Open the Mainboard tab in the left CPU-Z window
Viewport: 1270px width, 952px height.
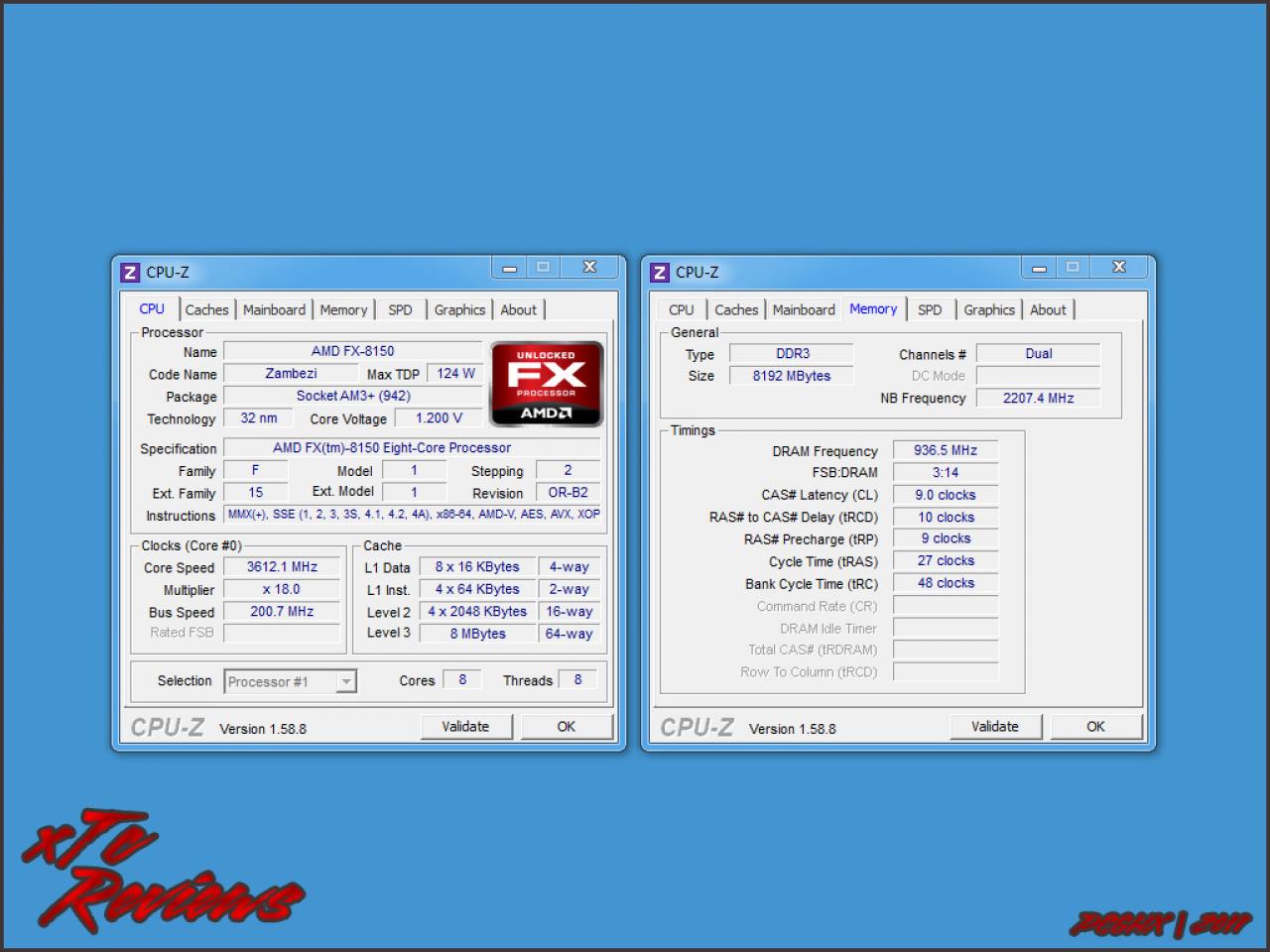[274, 309]
